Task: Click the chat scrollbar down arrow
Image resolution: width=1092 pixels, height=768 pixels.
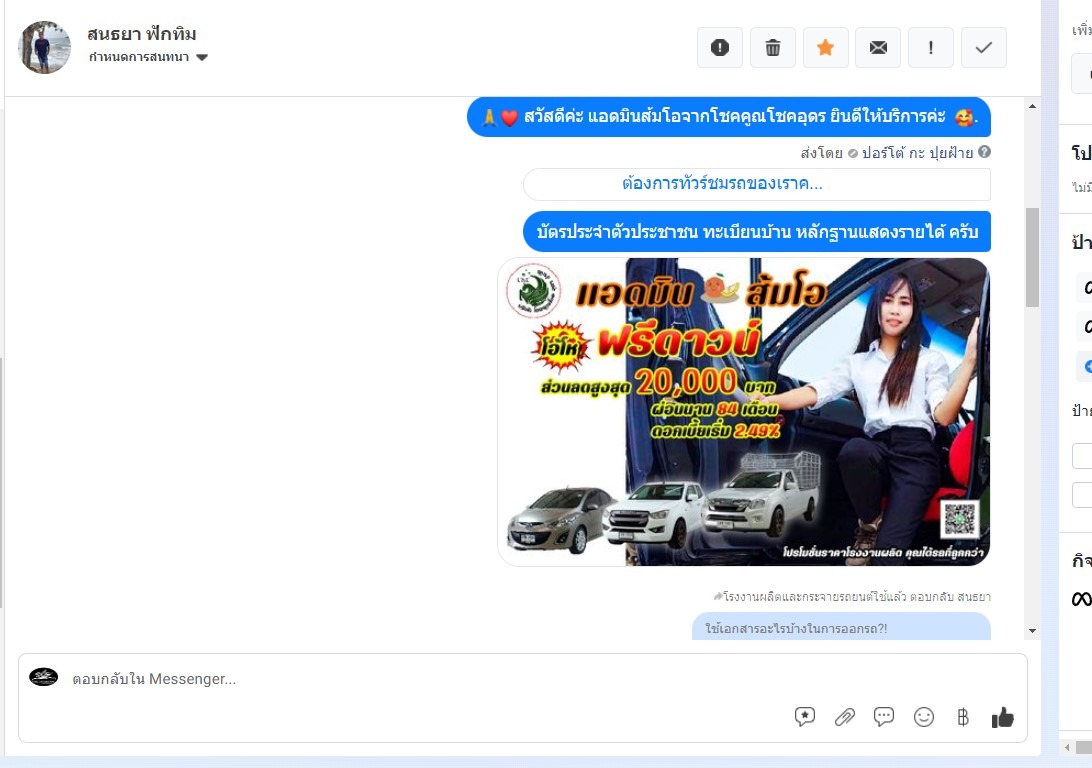Action: [1032, 631]
